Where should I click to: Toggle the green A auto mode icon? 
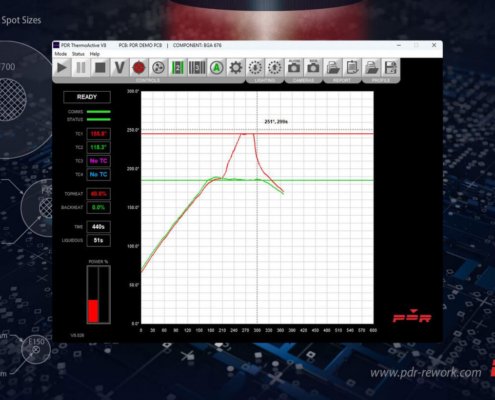coord(216,68)
